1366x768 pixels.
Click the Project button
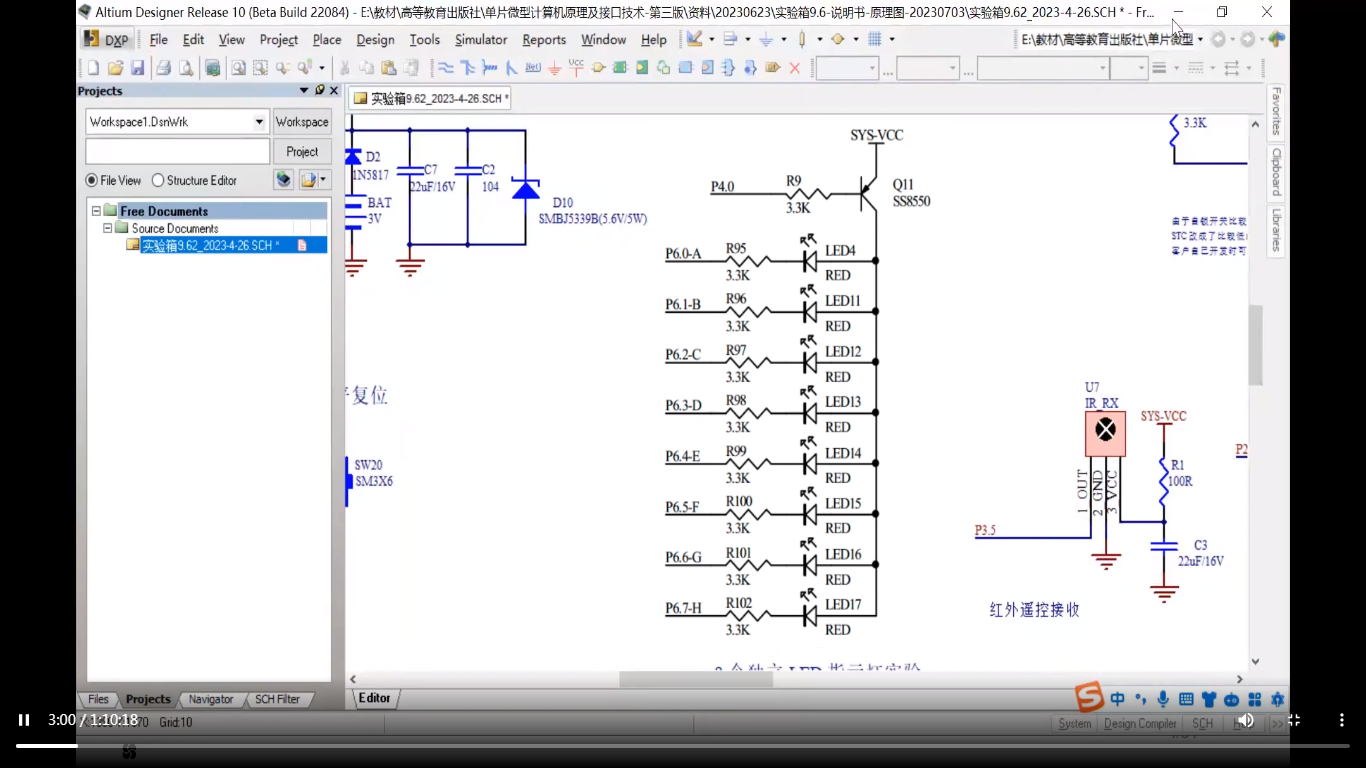302,152
